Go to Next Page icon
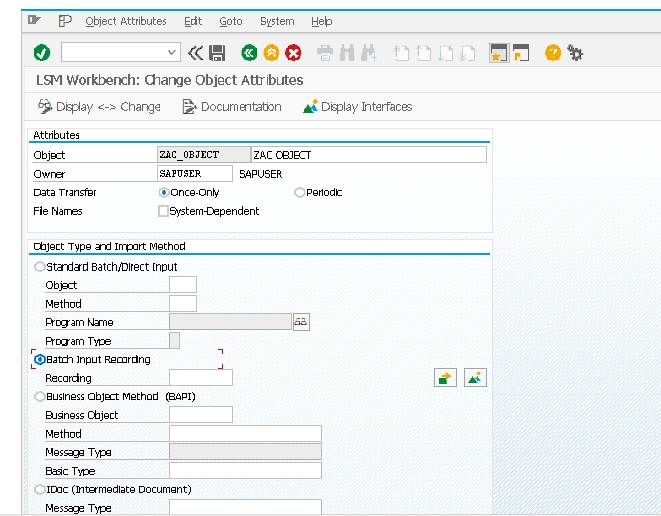Image resolution: width=661 pixels, height=516 pixels. [445, 53]
